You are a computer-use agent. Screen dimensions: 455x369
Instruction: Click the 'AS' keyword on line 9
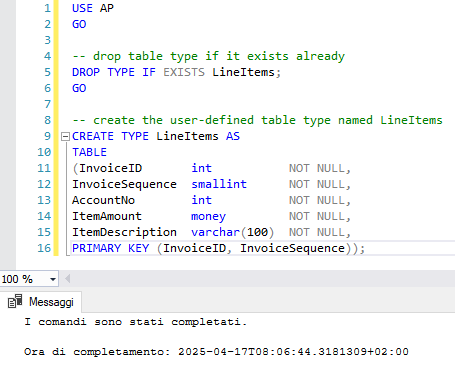point(233,136)
